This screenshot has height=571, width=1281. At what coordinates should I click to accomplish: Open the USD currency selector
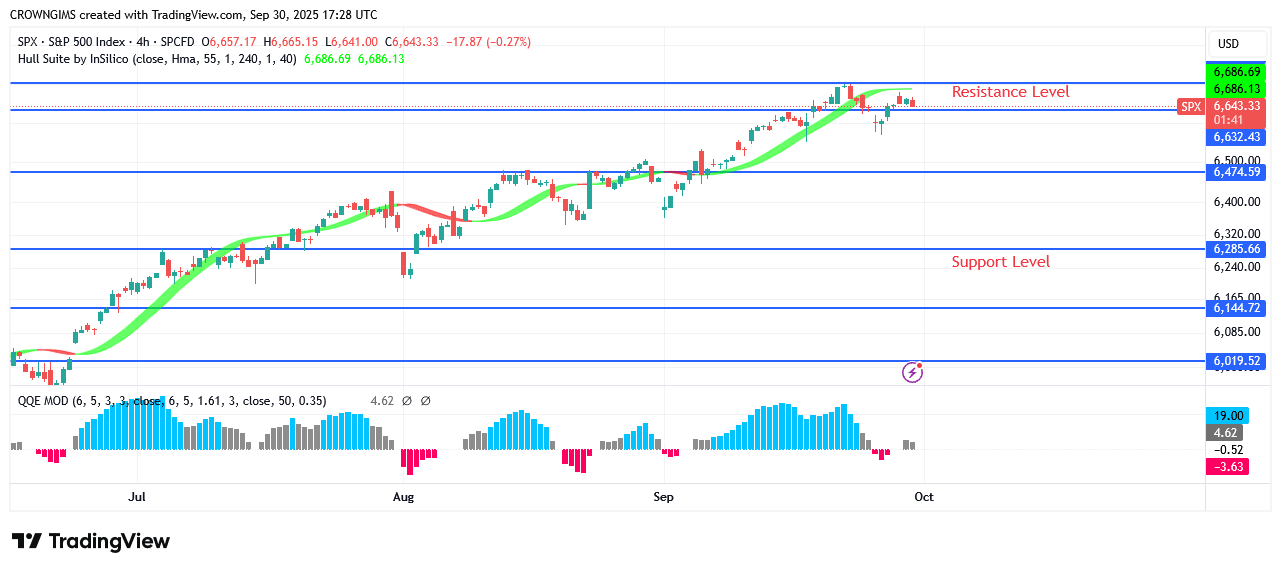[1227, 44]
